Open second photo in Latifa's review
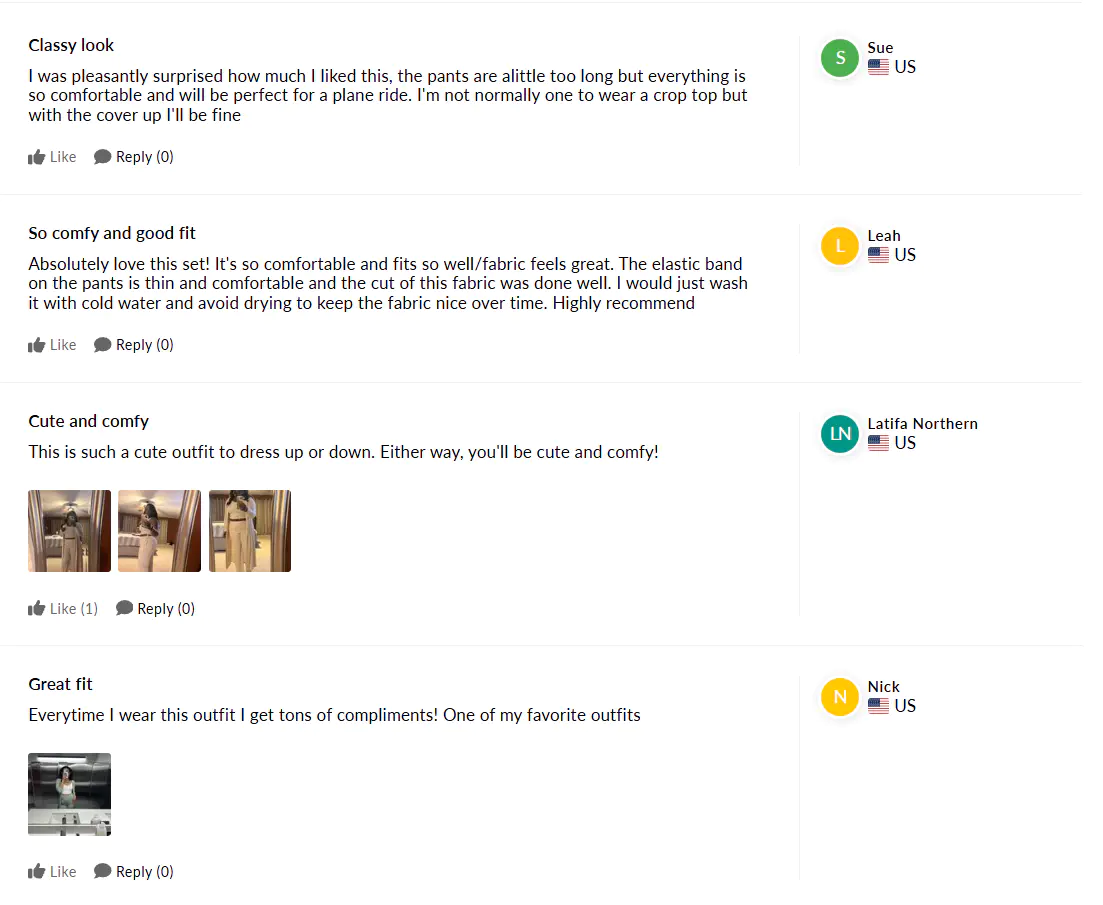This screenshot has height=905, width=1103. click(159, 531)
